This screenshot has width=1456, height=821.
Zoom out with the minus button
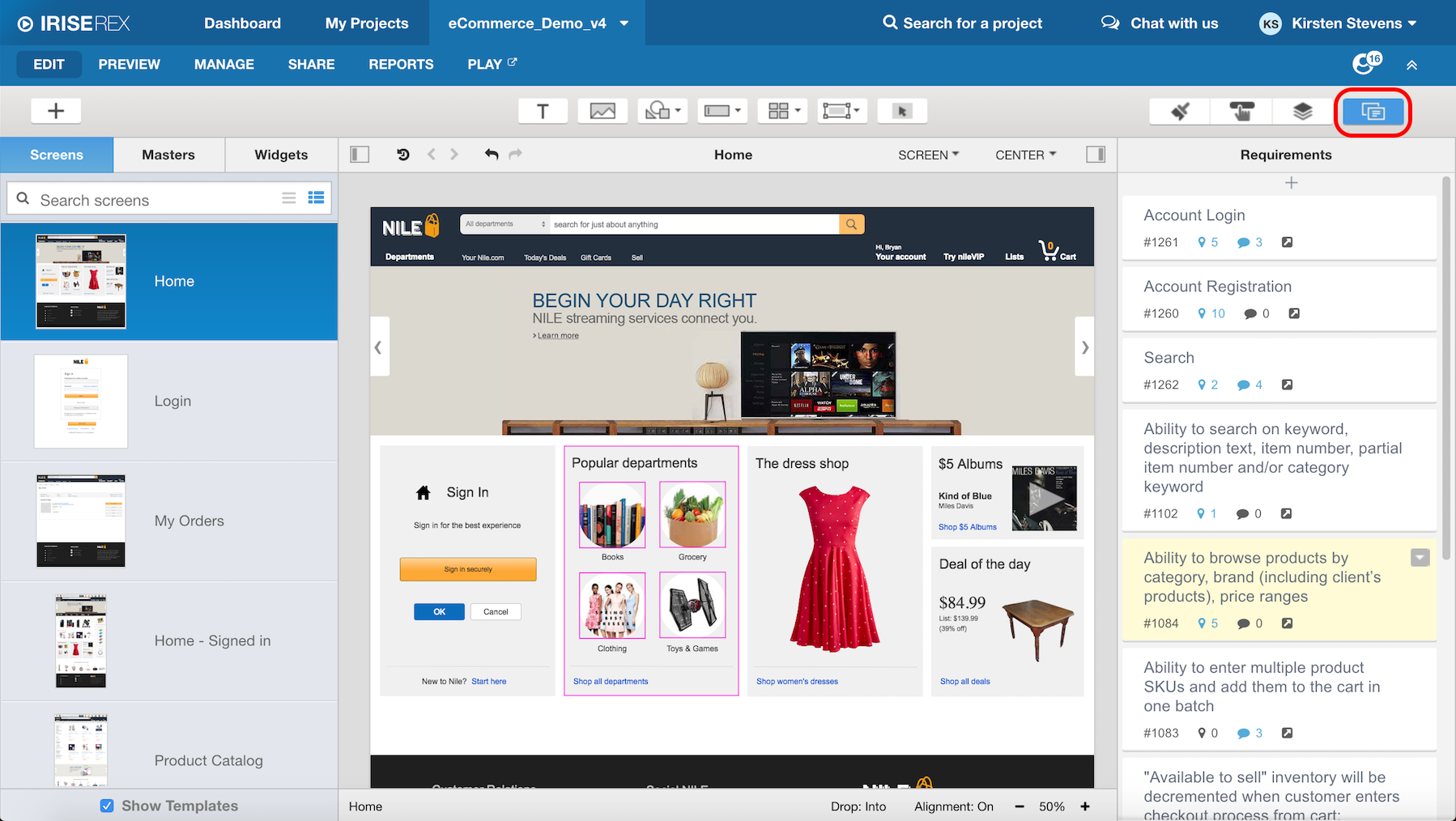click(x=1020, y=806)
